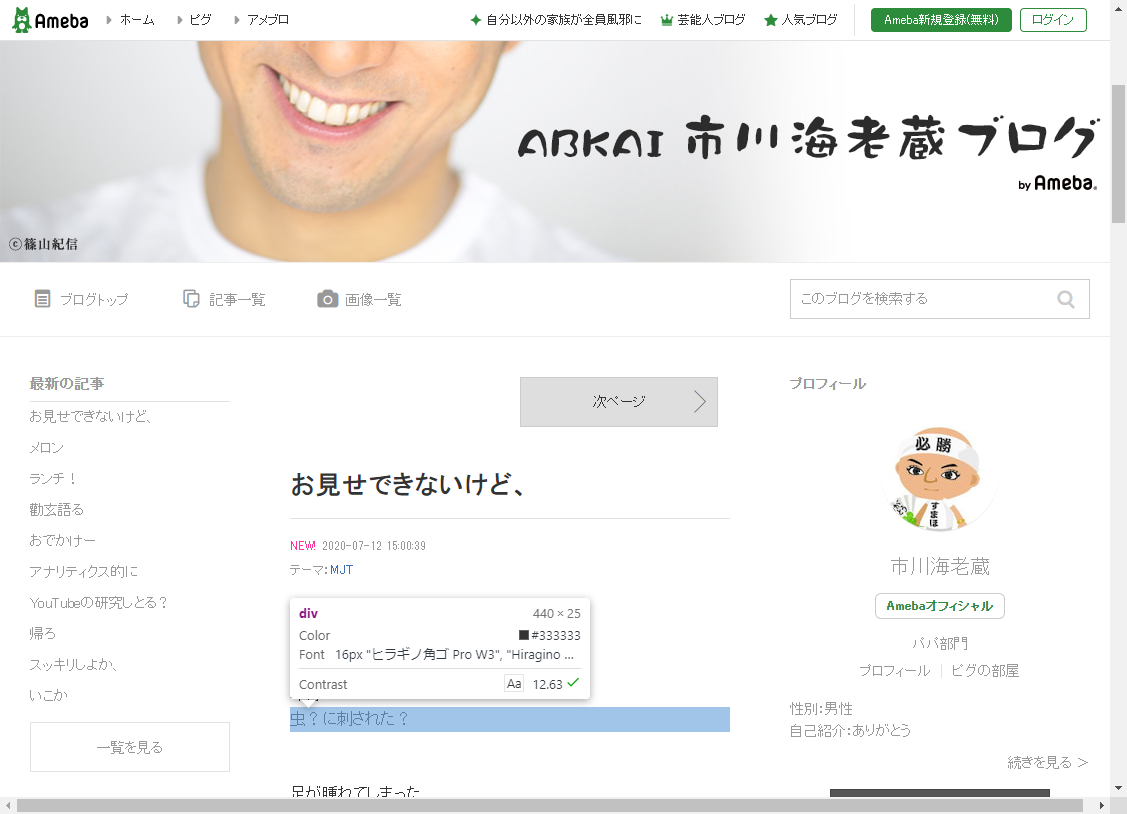Click the Ameba logo icon
The height and width of the screenshot is (814, 1127).
(50, 20)
